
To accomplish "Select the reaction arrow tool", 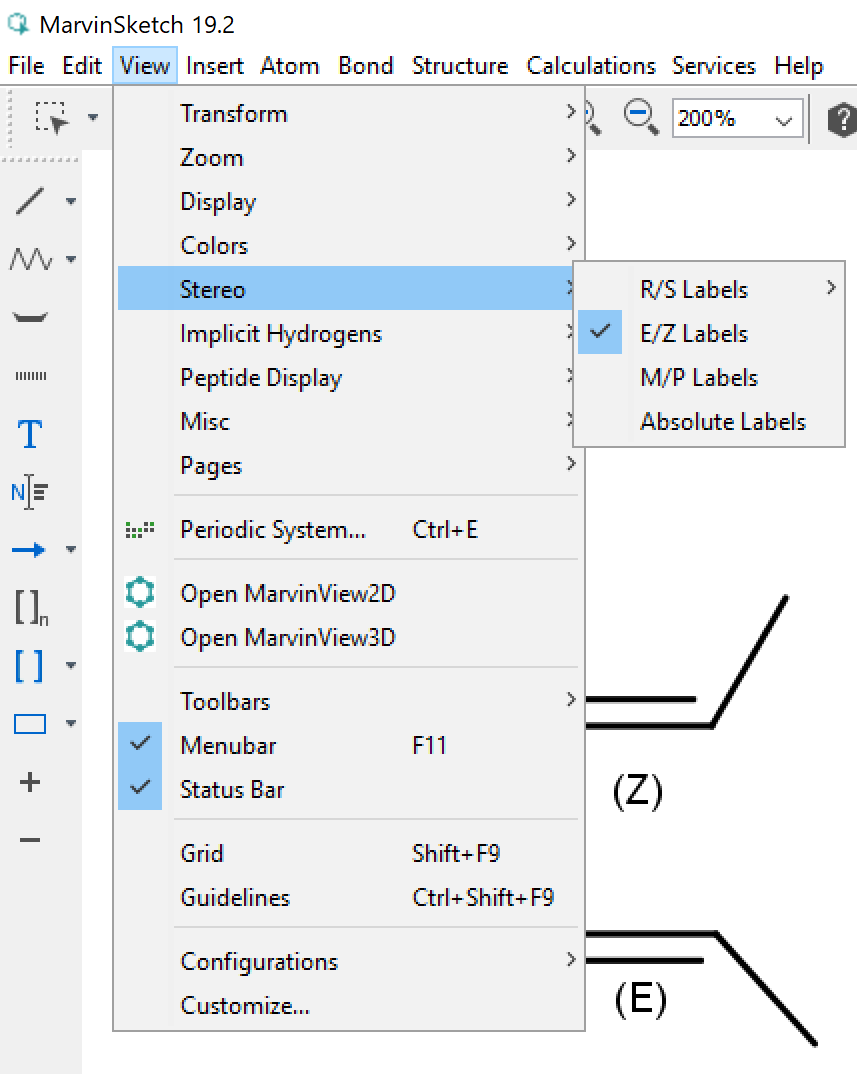I will (x=30, y=549).
